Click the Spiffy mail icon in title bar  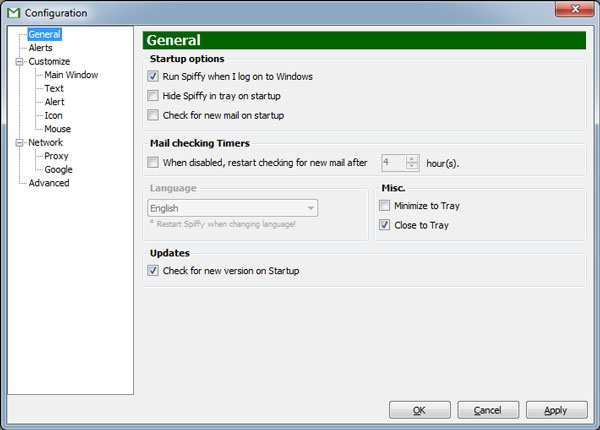pos(13,13)
